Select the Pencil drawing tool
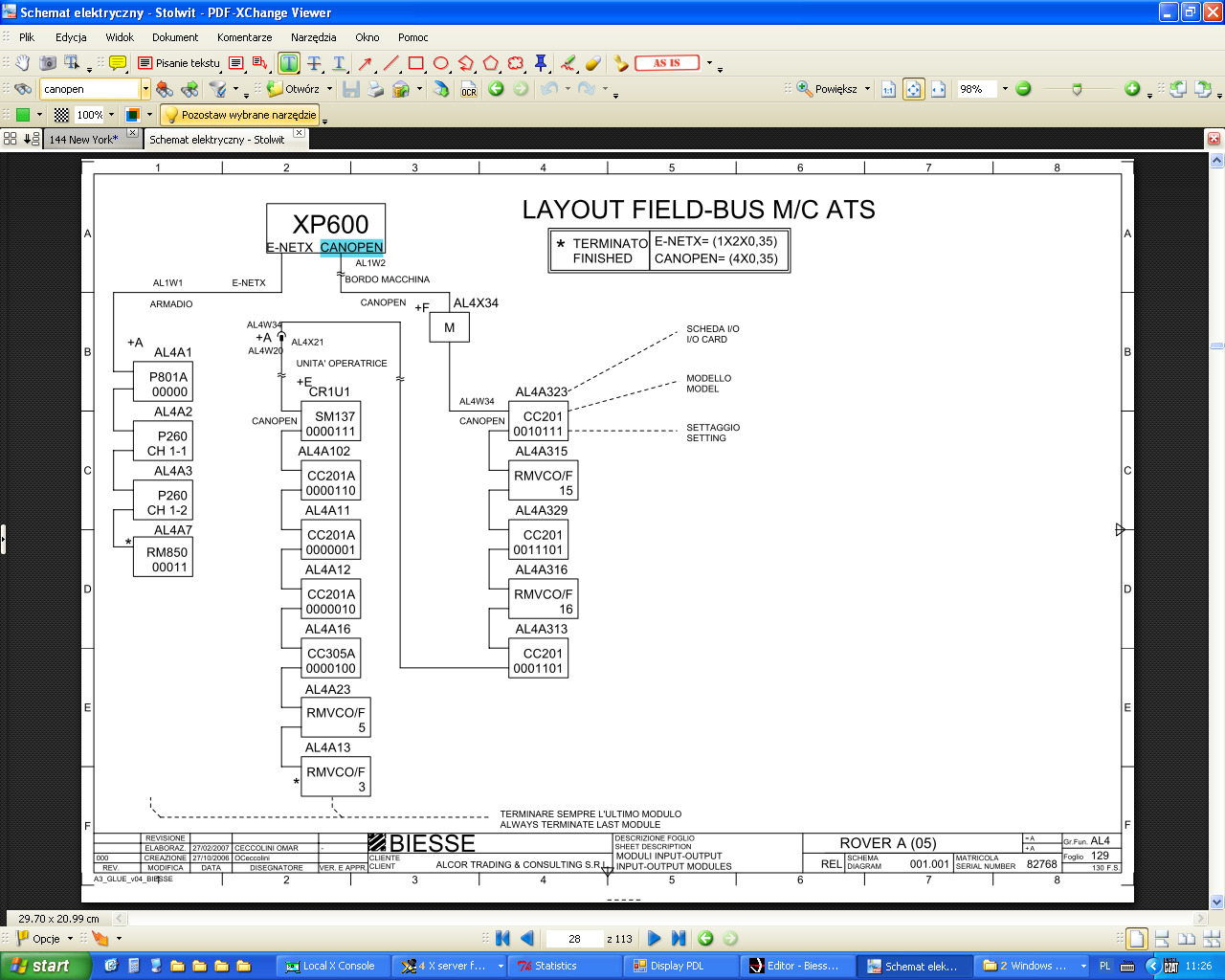Screen dimensions: 1225x980 (x=568, y=63)
